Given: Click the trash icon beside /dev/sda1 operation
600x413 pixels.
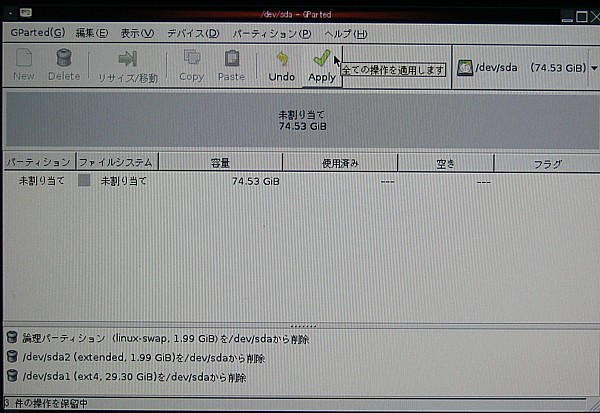Looking at the screenshot, I should click(12, 375).
